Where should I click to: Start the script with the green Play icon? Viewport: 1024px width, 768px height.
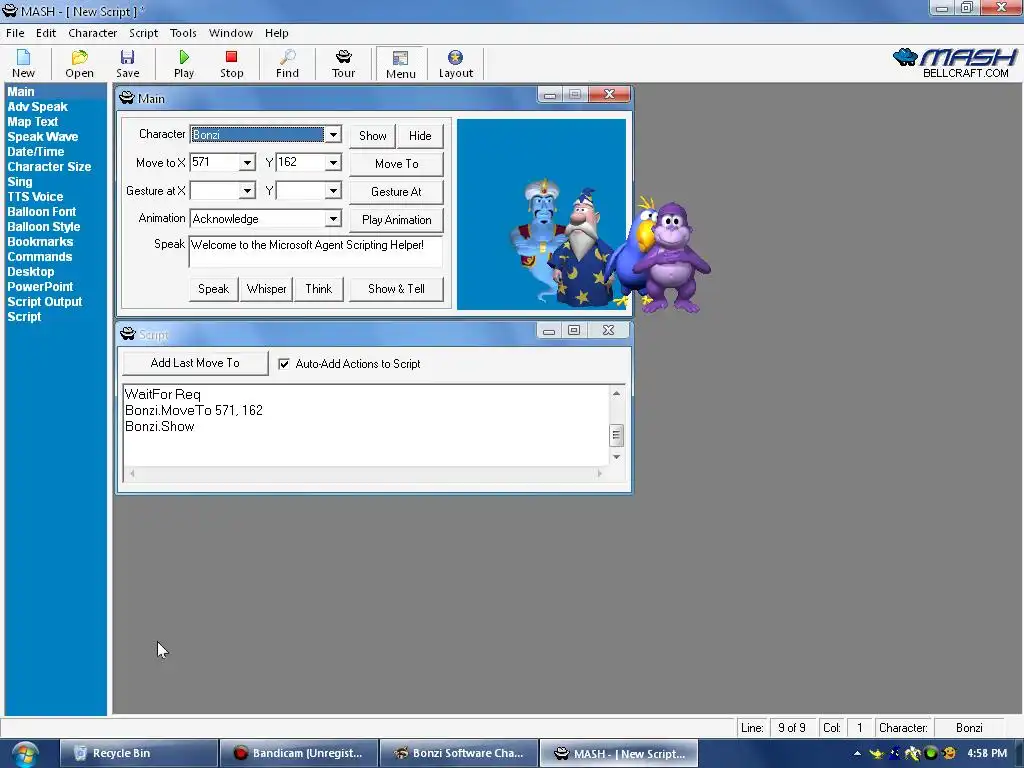coord(184,63)
